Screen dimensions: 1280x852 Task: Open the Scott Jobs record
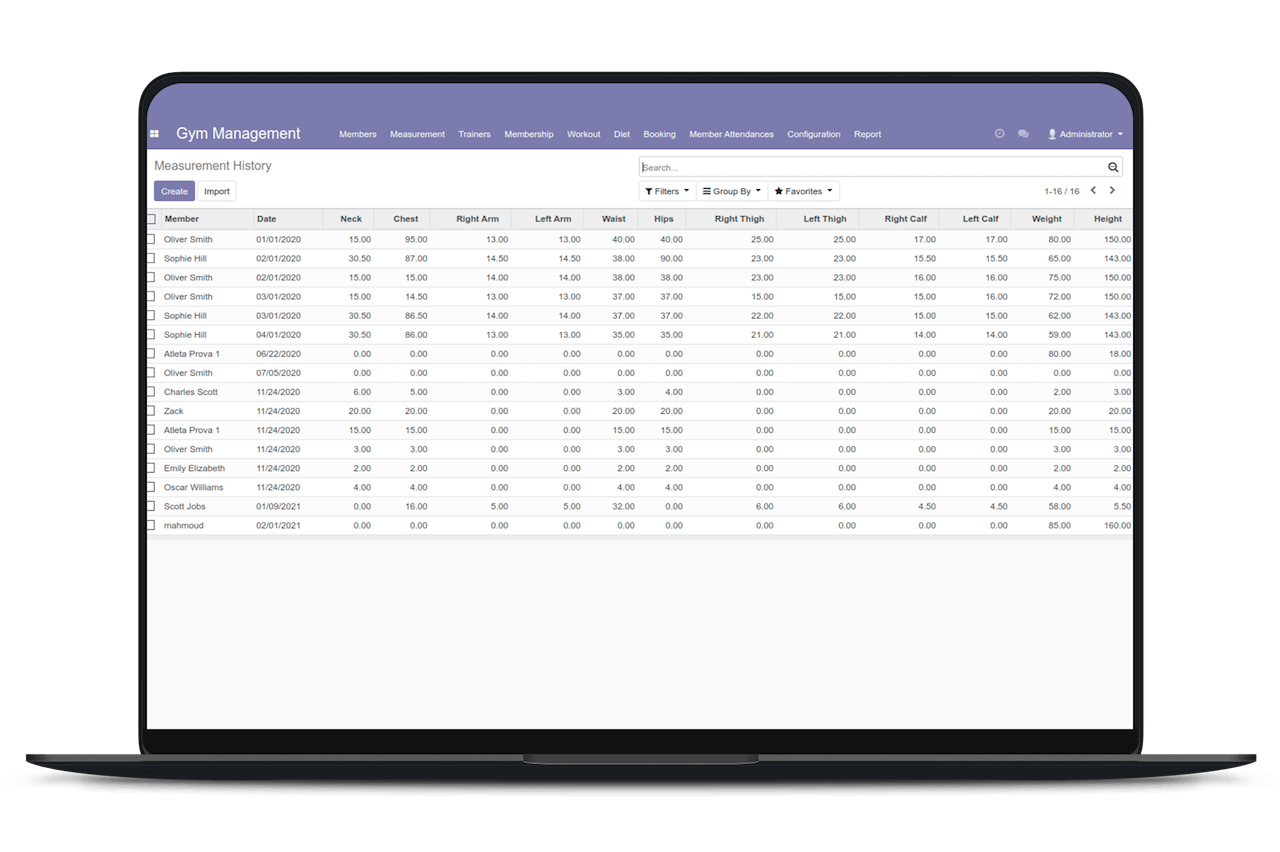(185, 506)
